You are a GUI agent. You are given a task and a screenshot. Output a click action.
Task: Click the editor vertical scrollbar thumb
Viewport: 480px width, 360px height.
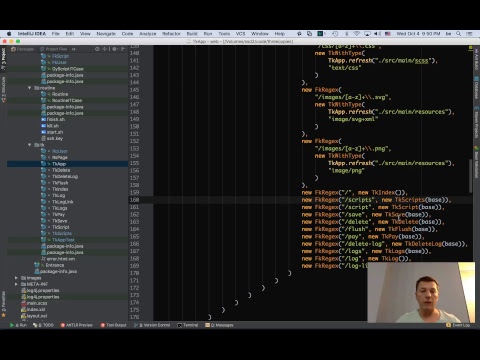click(x=470, y=176)
